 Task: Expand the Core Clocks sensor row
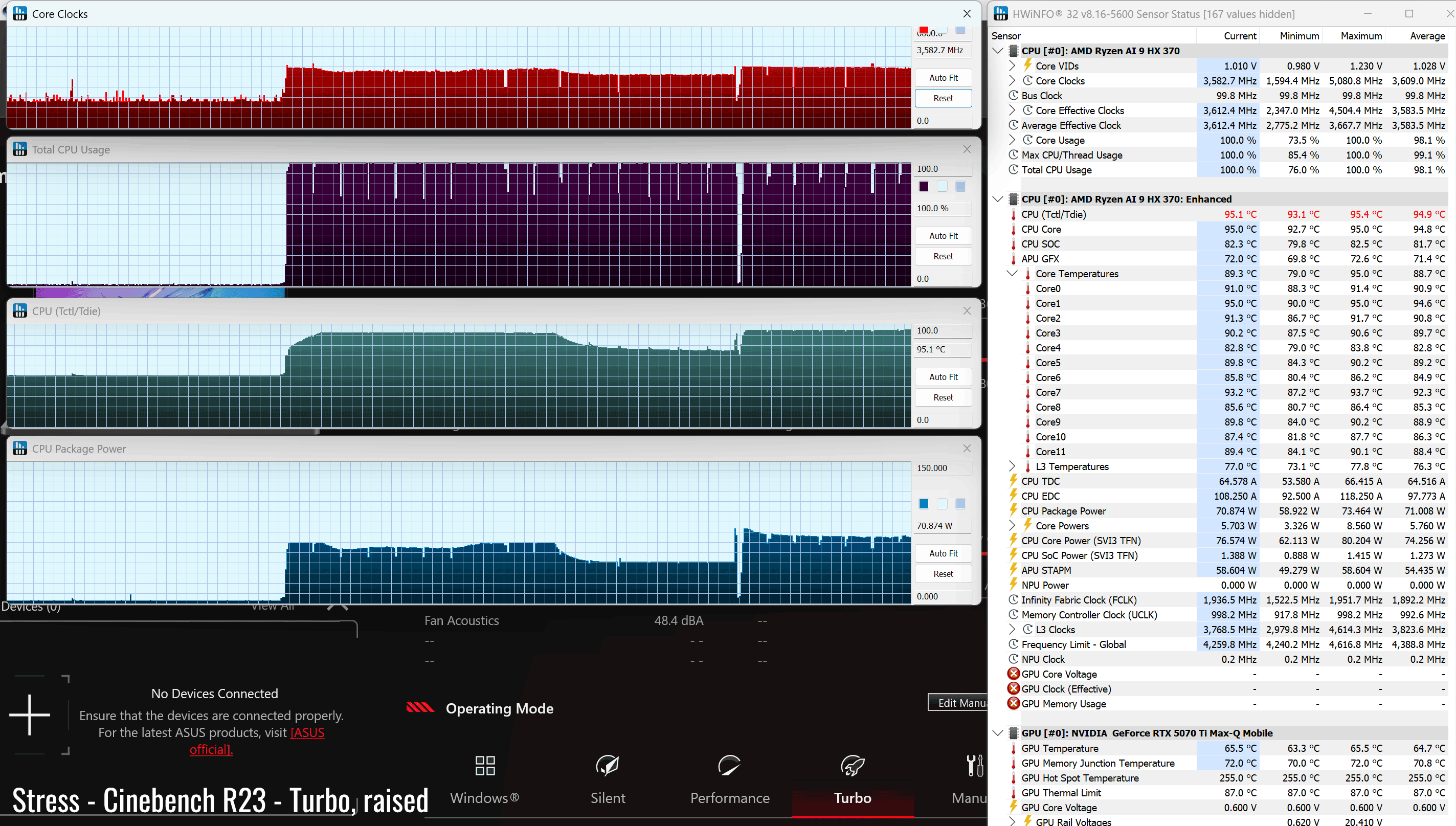1012,81
